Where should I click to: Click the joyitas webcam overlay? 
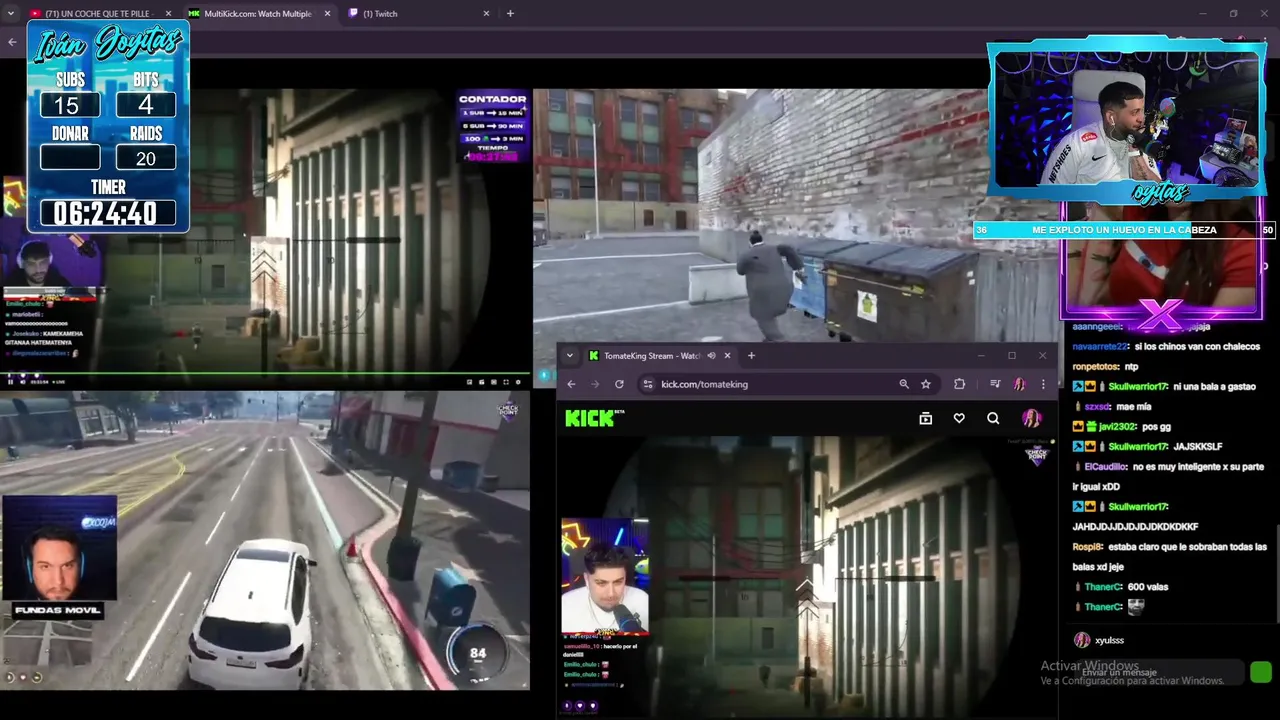coord(1127,122)
